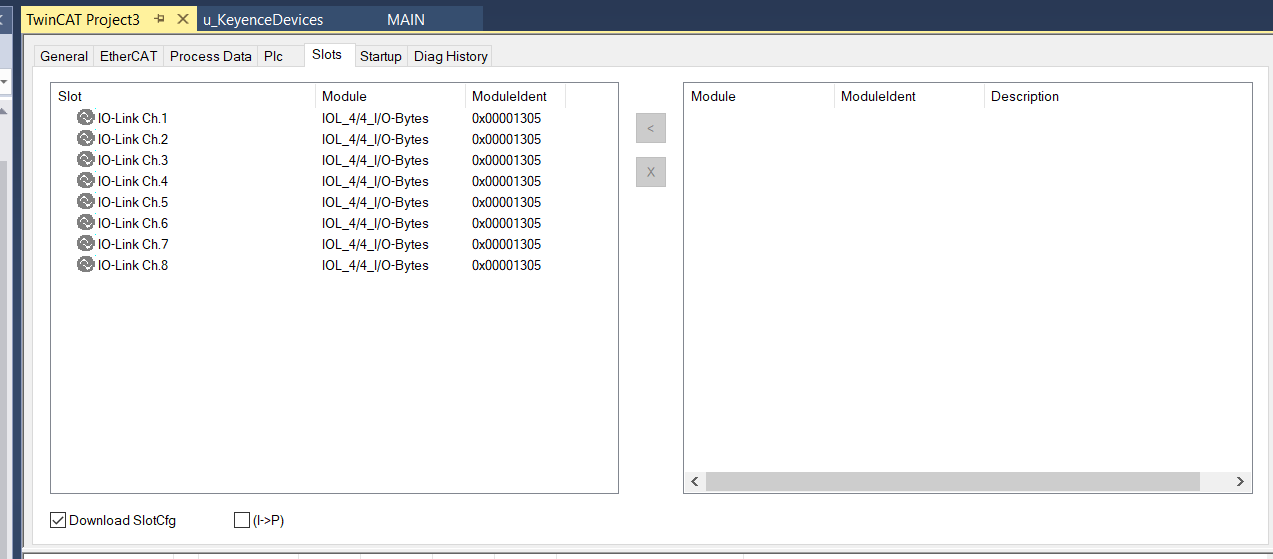Click the horizontal scrollbar thumb in module list
The height and width of the screenshot is (559, 1273).
point(952,481)
